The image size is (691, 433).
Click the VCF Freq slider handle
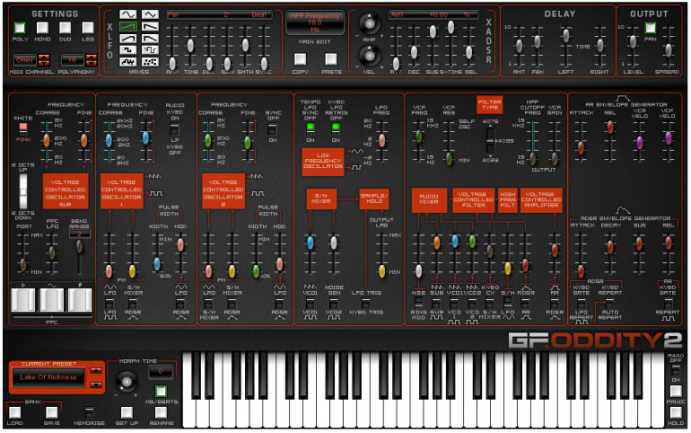pyautogui.click(x=419, y=137)
